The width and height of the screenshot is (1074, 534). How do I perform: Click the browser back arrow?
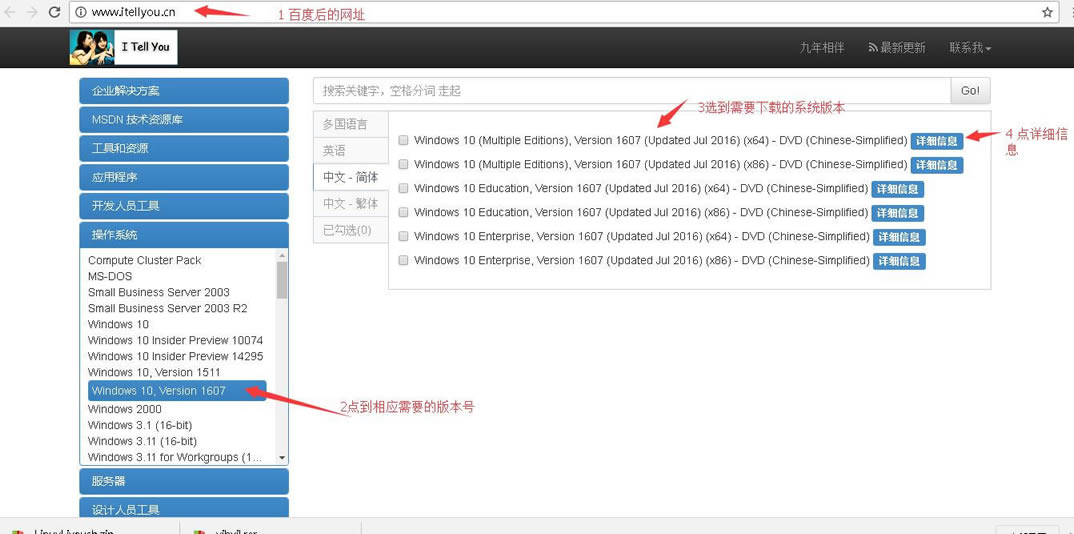12,12
